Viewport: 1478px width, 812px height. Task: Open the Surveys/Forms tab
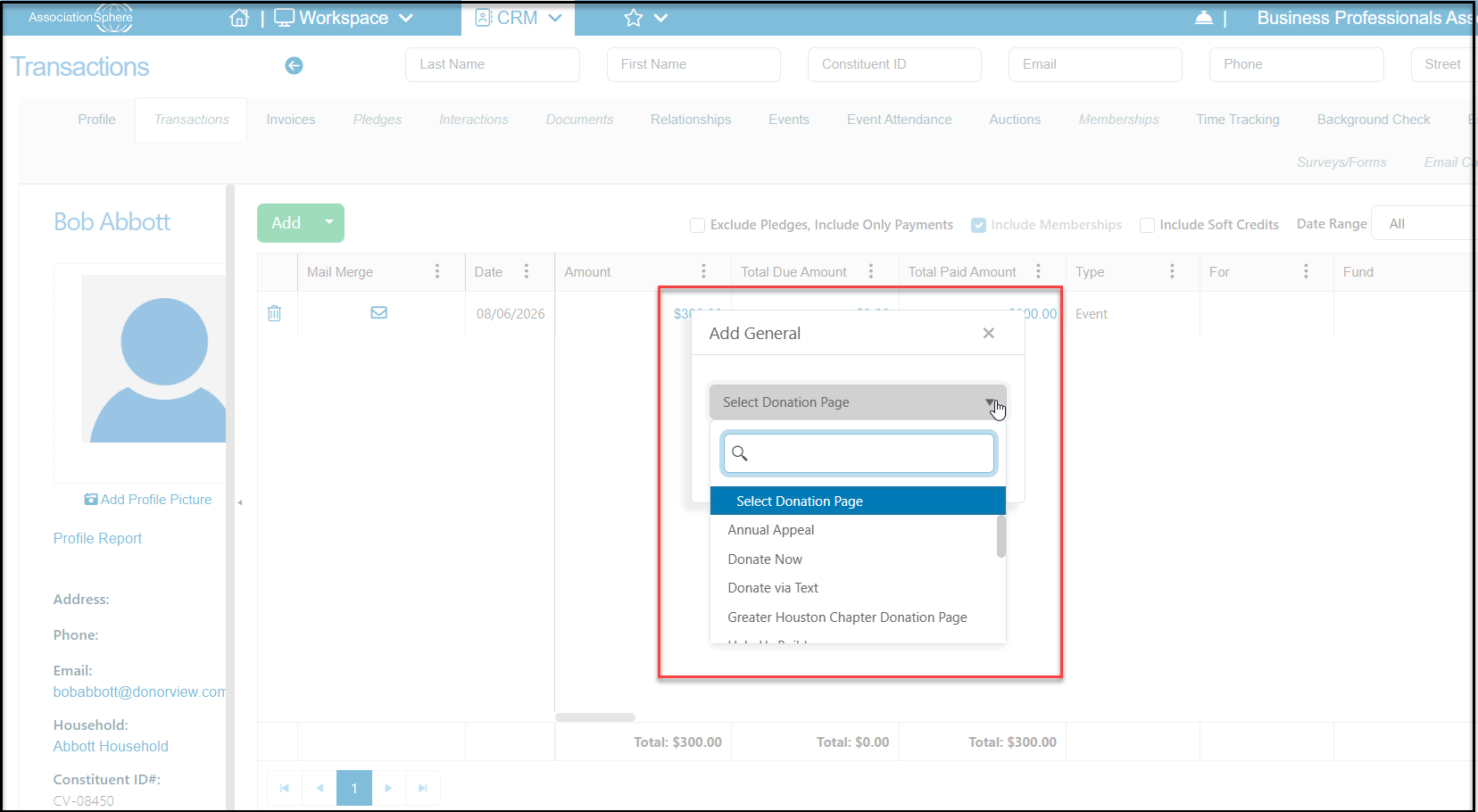coord(1341,162)
